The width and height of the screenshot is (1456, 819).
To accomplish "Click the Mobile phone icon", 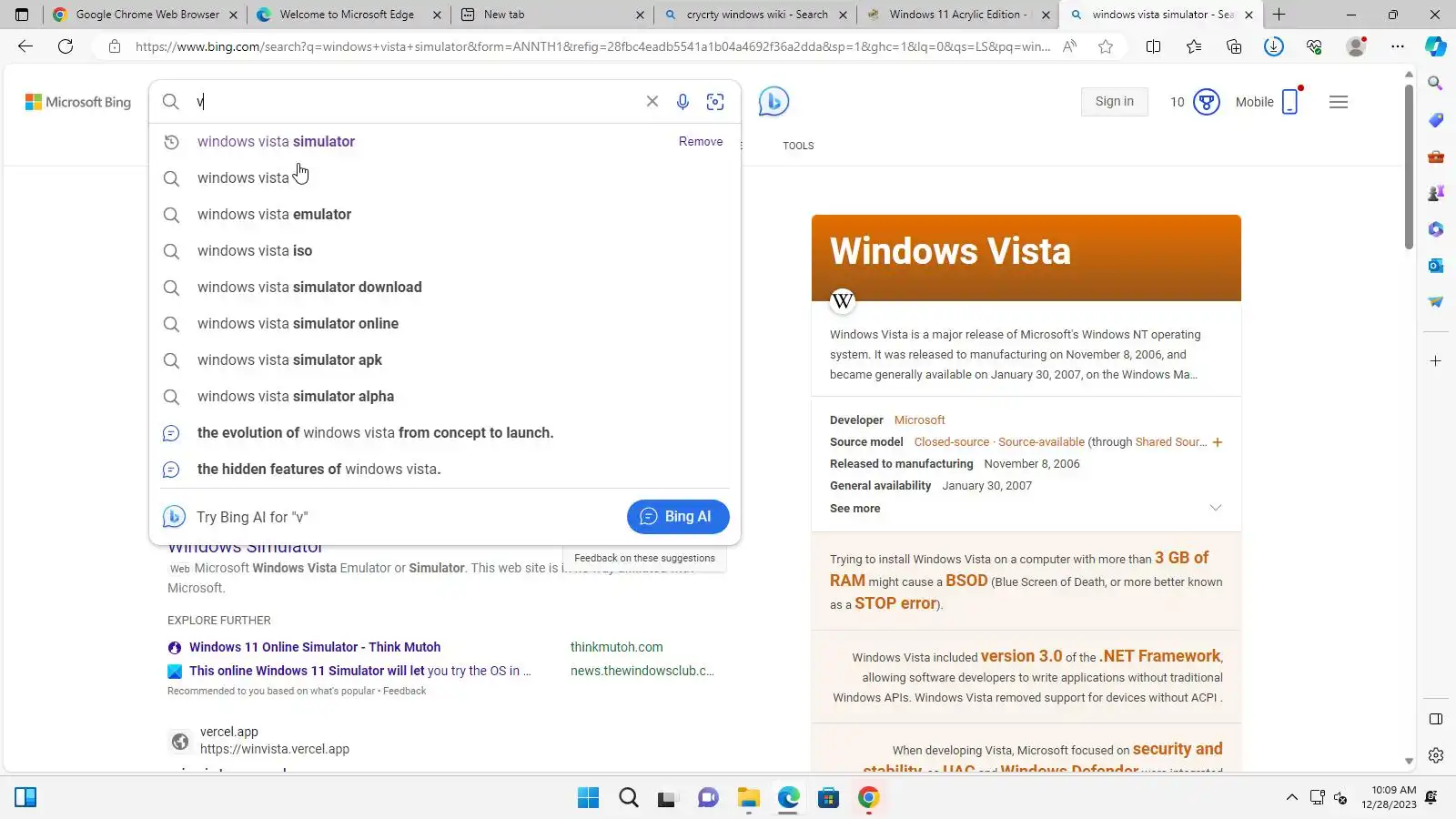I will click(1290, 102).
